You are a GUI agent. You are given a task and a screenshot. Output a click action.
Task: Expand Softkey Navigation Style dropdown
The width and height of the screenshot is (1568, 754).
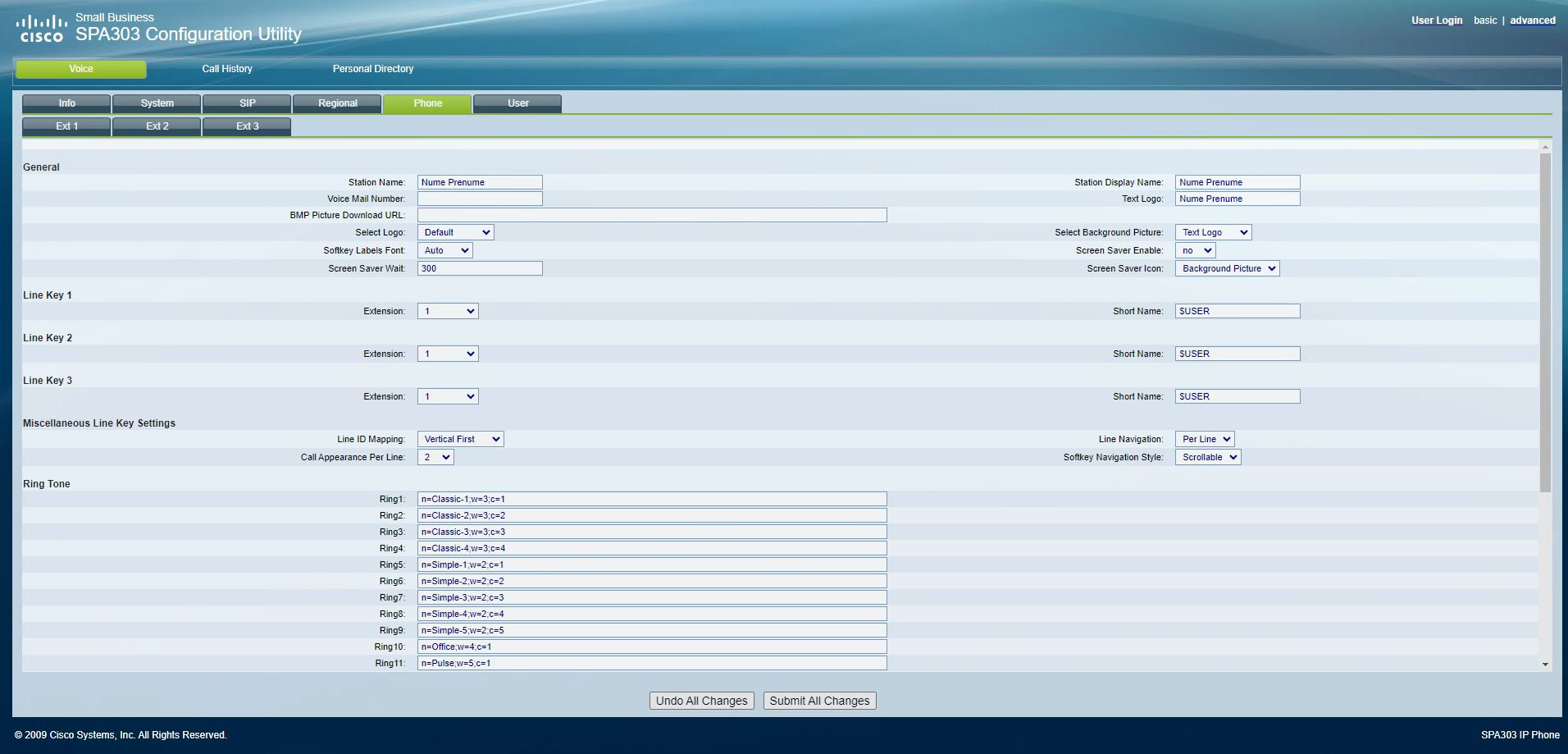(x=1207, y=457)
